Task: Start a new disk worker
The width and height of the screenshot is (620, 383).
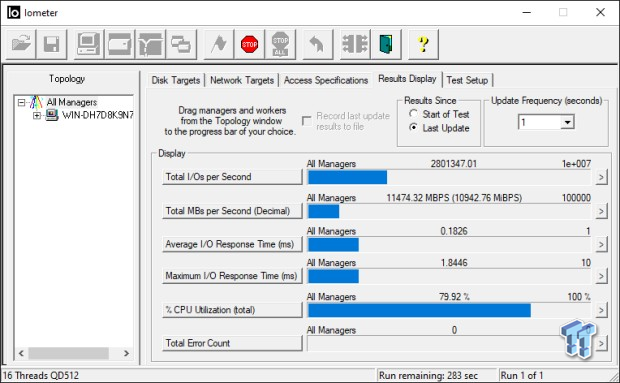Action: pyautogui.click(x=119, y=44)
